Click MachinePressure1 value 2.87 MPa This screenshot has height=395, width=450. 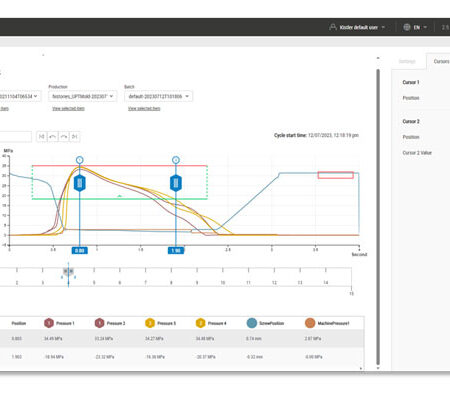[313, 339]
